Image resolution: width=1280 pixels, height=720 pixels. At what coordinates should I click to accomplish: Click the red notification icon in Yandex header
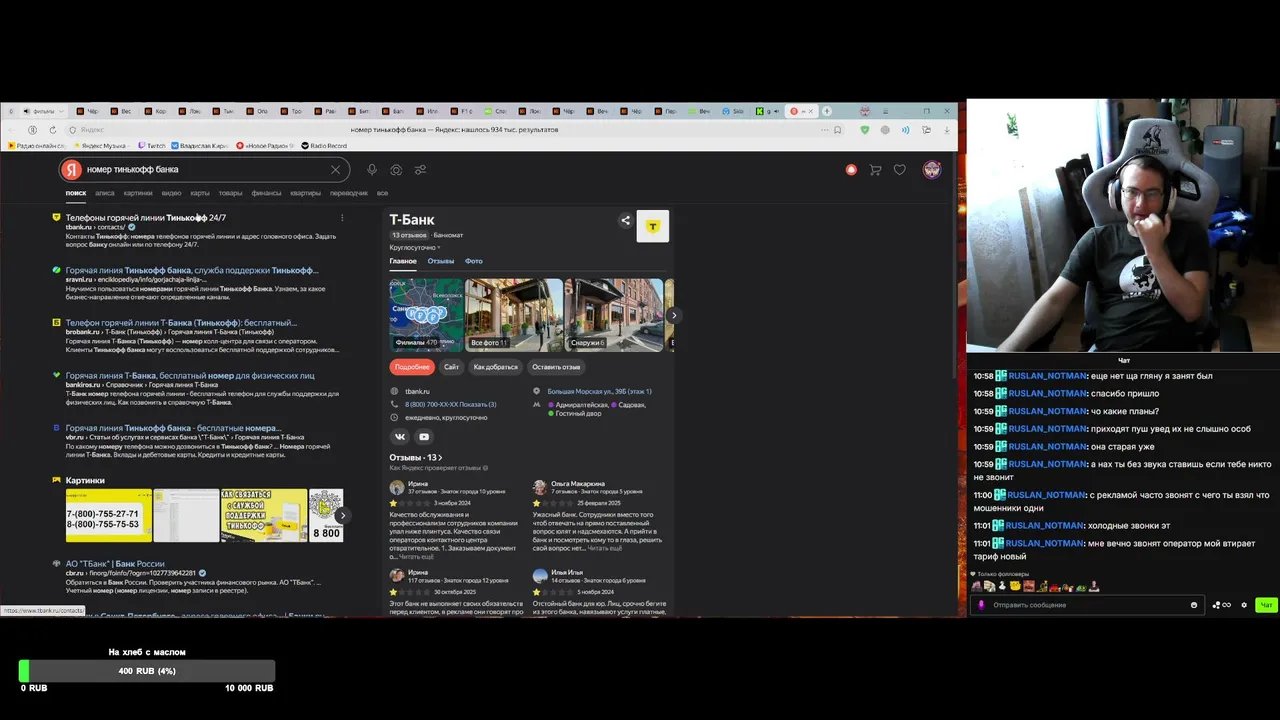coord(851,170)
